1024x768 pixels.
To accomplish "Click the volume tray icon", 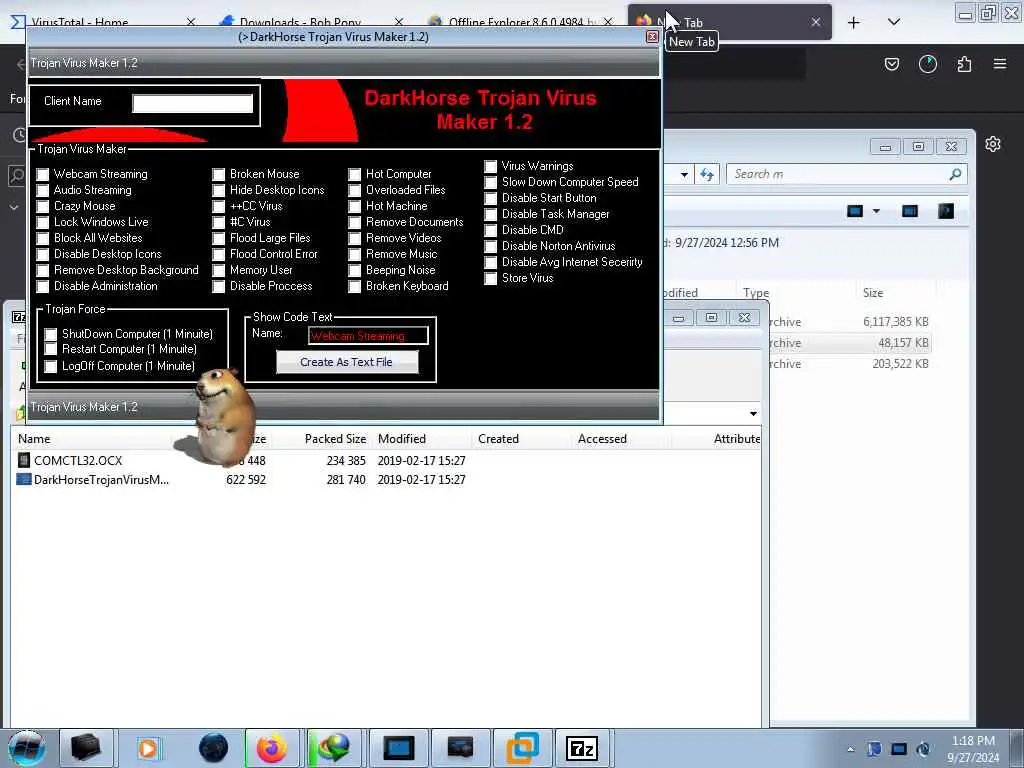I will [x=923, y=749].
